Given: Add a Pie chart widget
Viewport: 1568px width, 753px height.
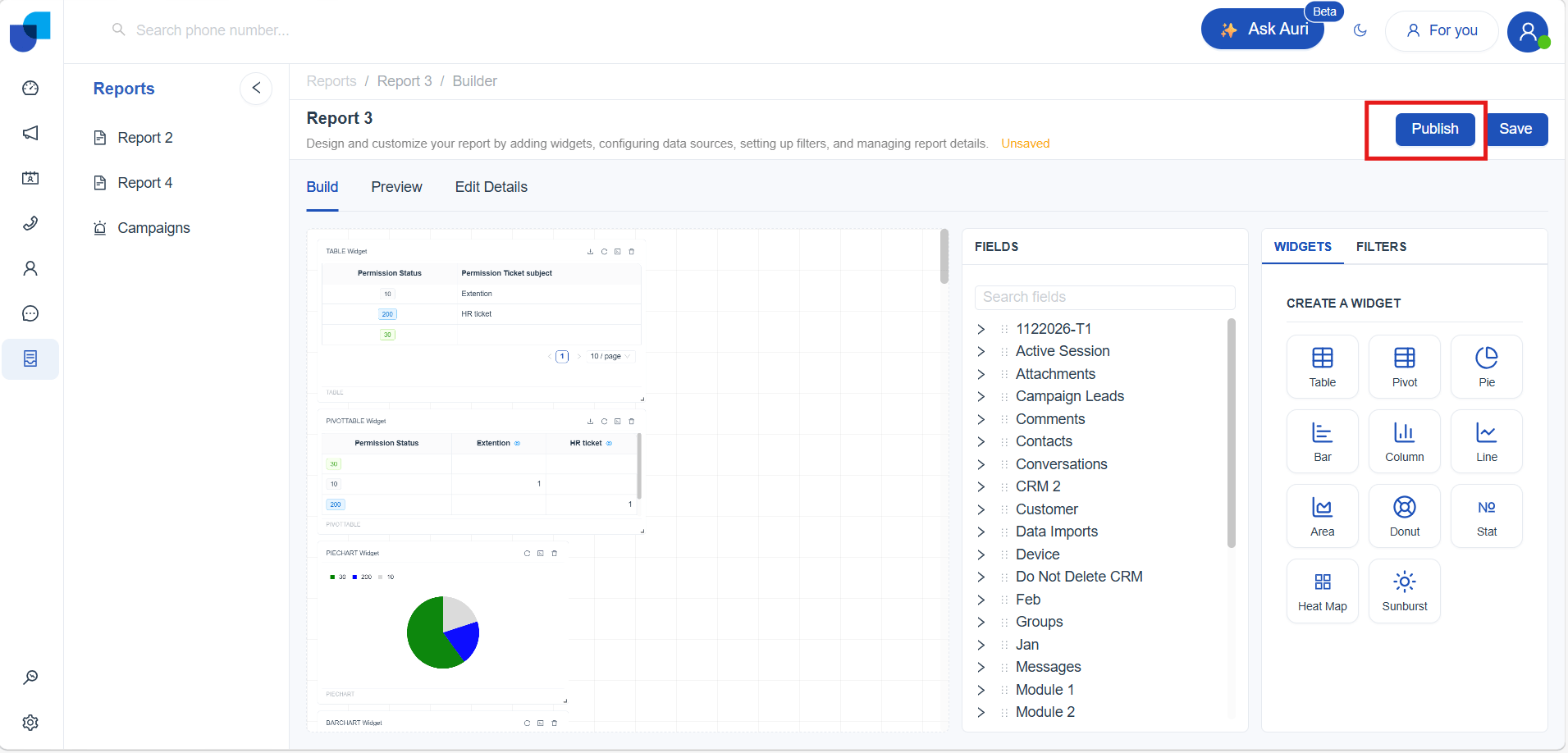Looking at the screenshot, I should click(x=1486, y=366).
